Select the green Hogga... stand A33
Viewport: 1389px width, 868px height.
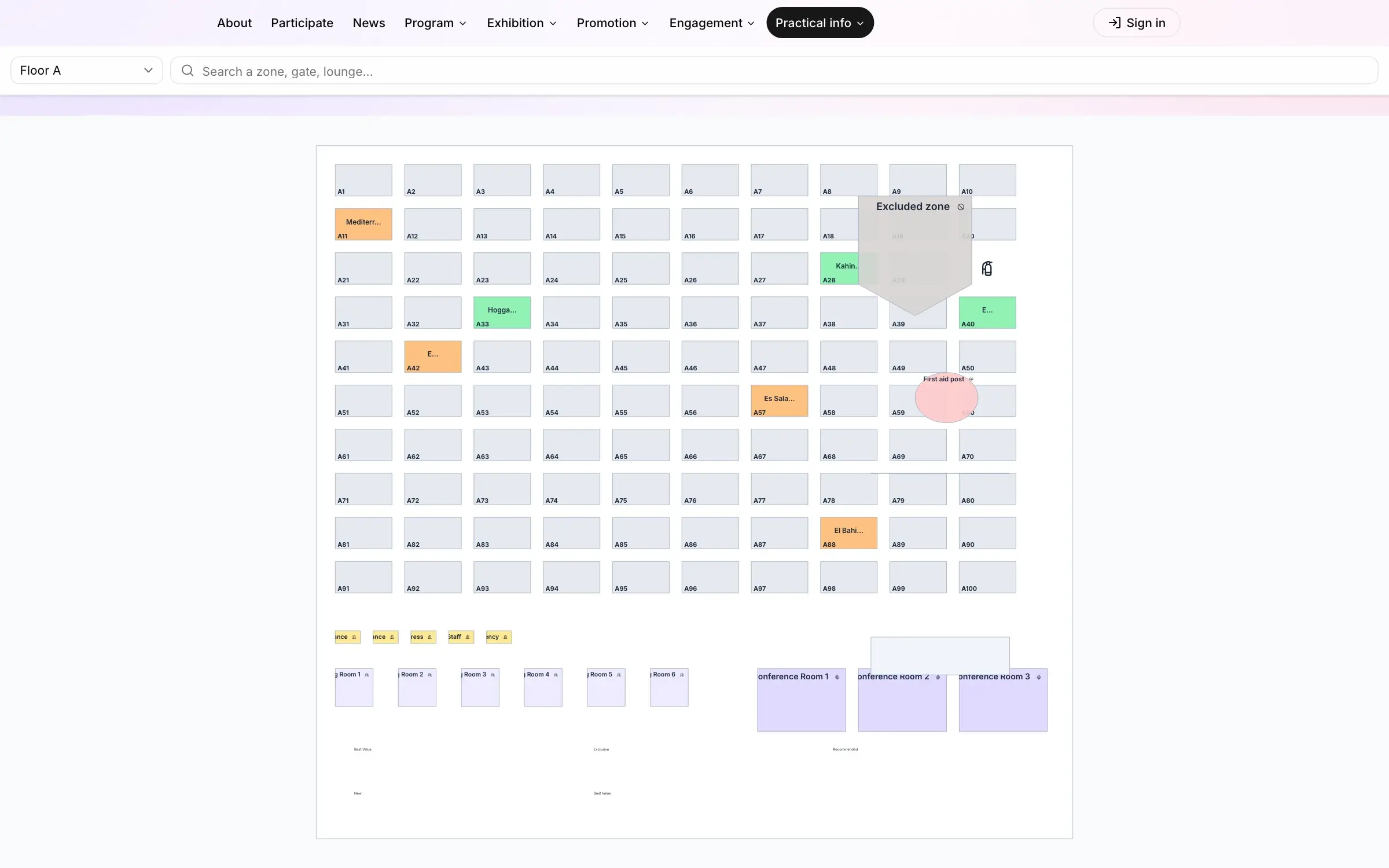502,312
